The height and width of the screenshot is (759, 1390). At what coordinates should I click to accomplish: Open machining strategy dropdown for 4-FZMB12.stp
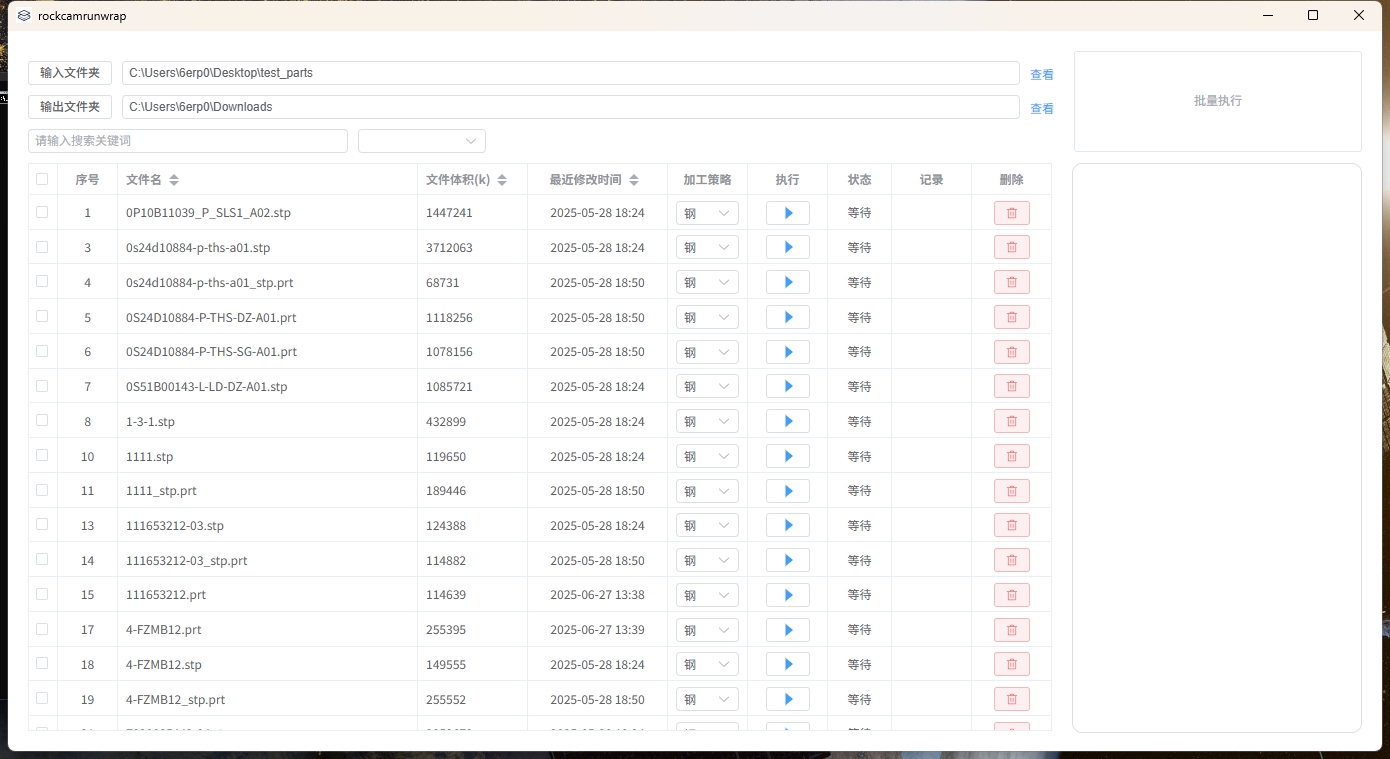pyautogui.click(x=707, y=664)
